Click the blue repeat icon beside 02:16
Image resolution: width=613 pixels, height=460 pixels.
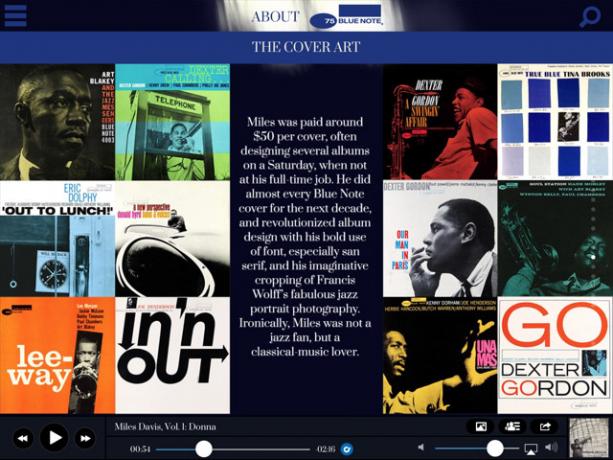click(346, 449)
